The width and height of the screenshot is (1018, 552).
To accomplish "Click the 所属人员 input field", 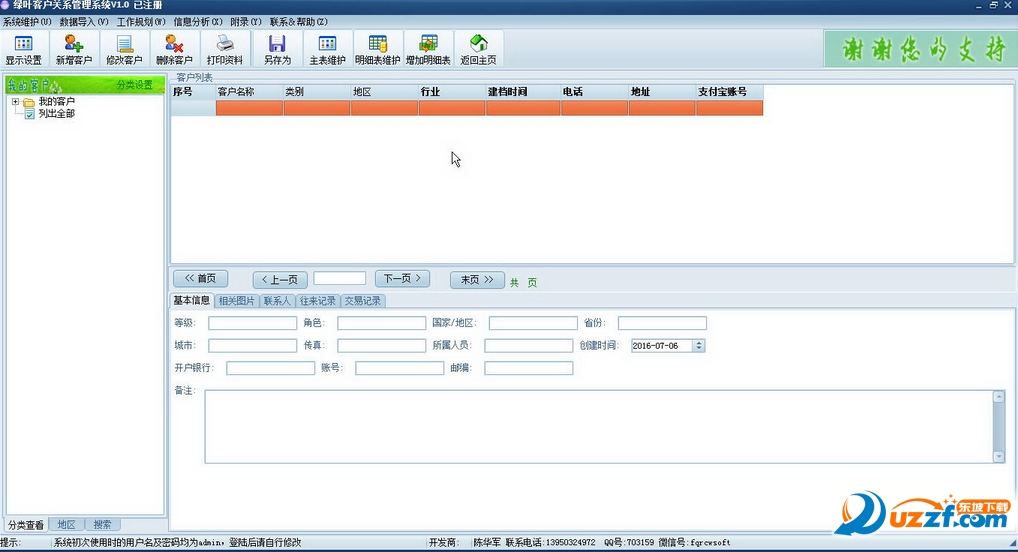I will pos(528,345).
